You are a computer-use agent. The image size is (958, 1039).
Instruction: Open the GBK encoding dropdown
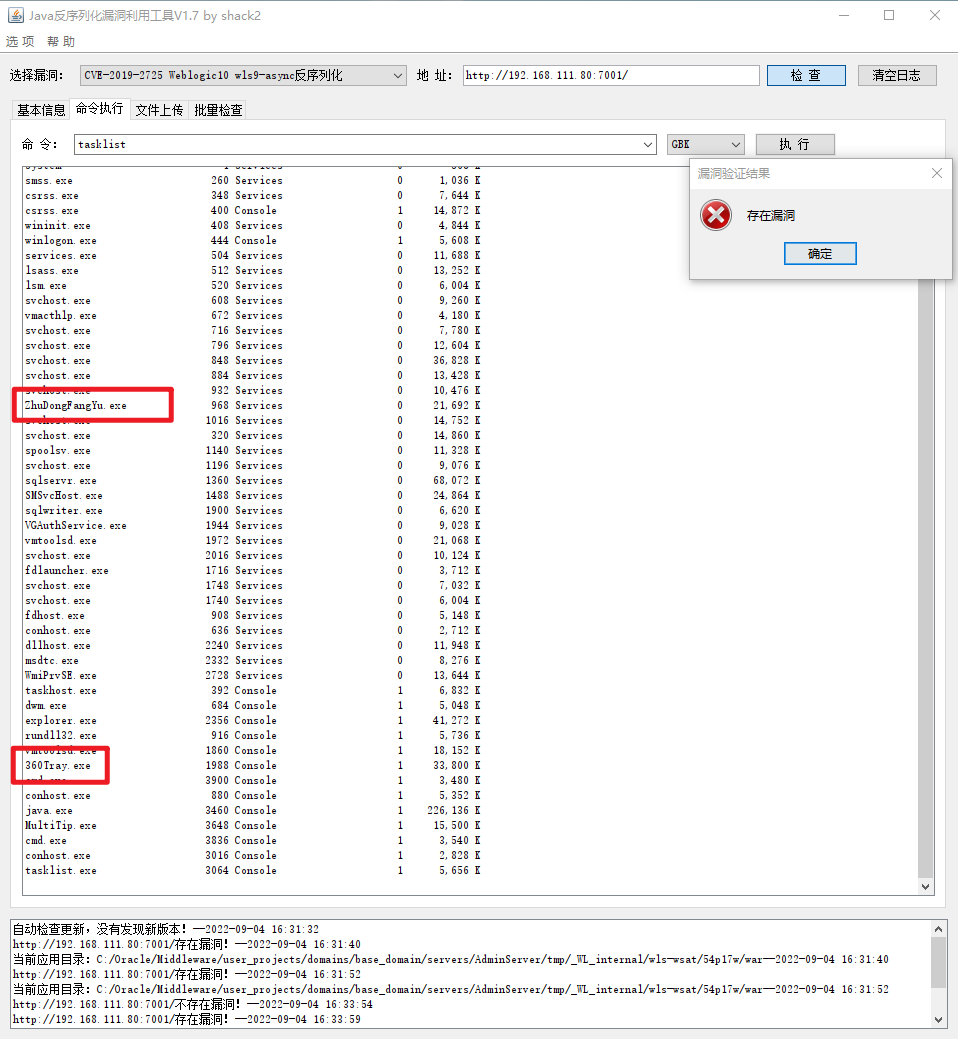click(x=705, y=144)
